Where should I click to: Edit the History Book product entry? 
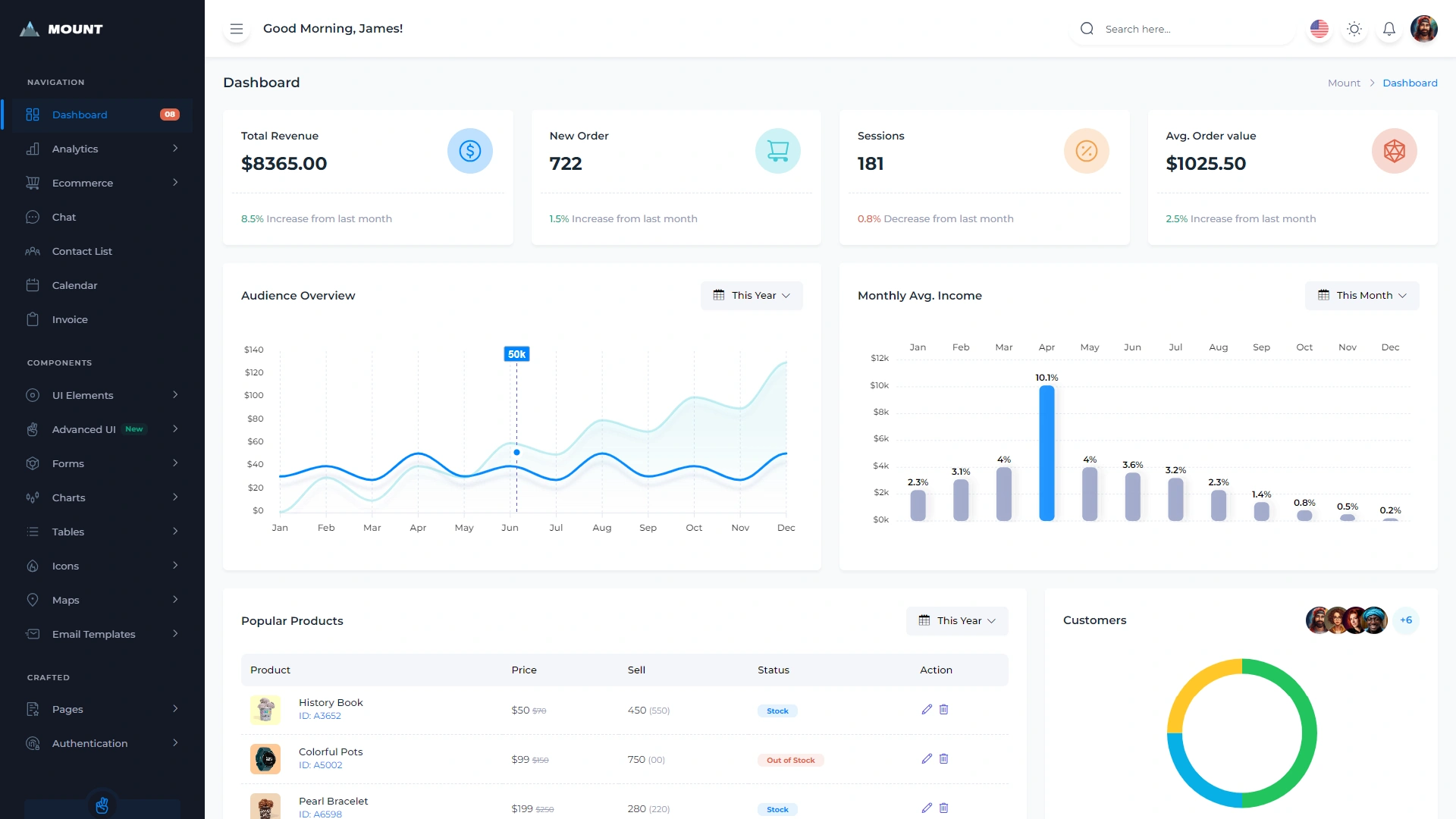point(926,709)
